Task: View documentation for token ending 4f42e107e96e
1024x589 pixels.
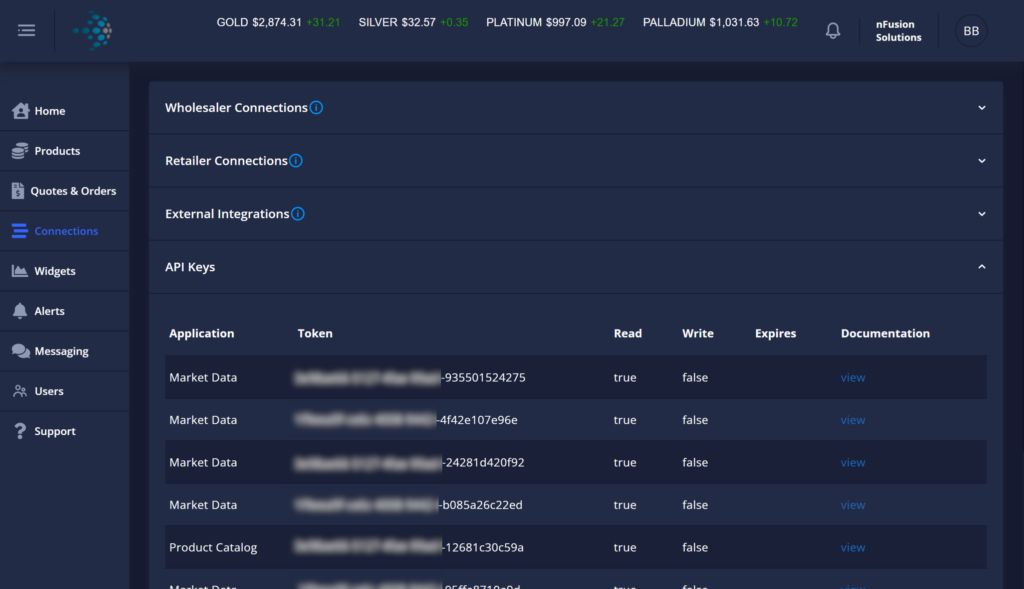Action: click(852, 420)
